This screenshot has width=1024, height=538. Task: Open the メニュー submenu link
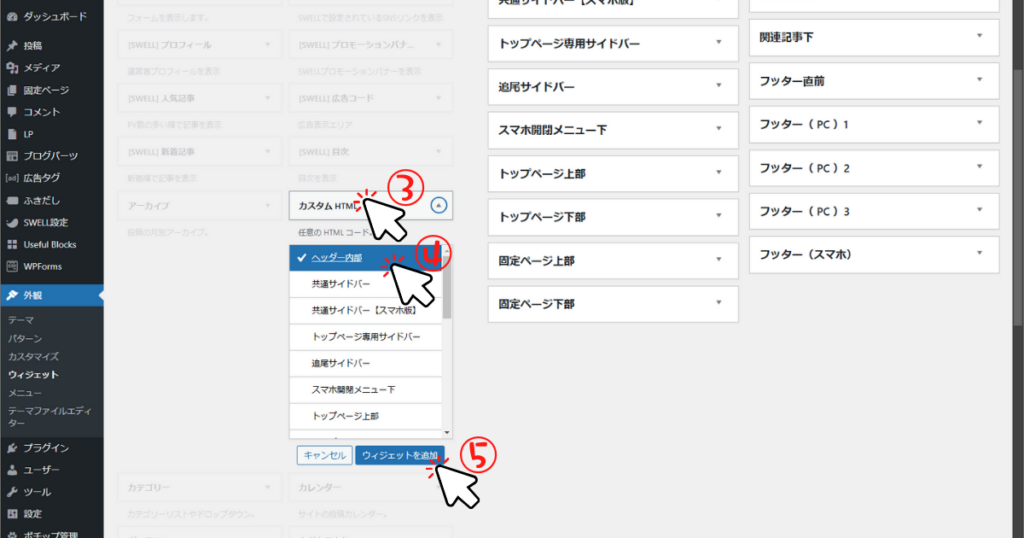click(x=25, y=393)
